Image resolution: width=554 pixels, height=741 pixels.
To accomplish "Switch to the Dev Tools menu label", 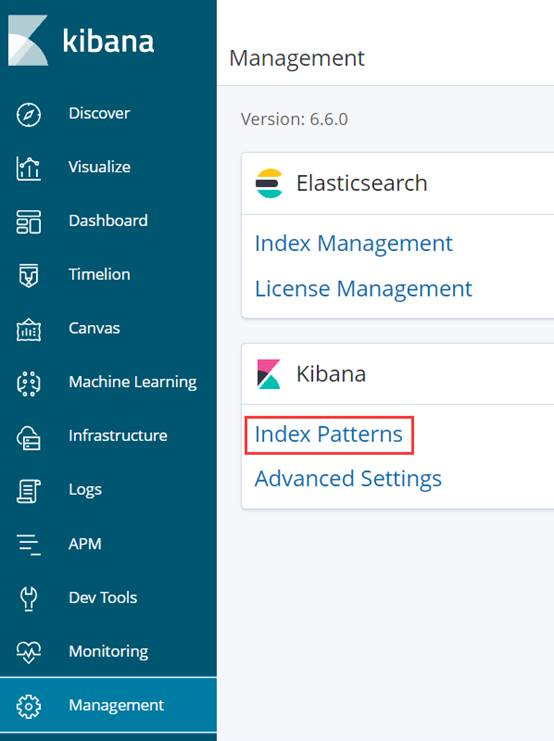I will point(103,597).
